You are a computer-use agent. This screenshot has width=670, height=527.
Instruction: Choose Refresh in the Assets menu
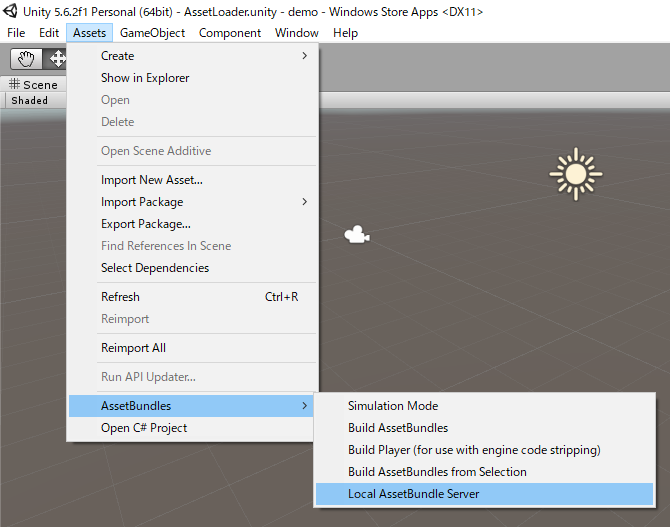192,297
